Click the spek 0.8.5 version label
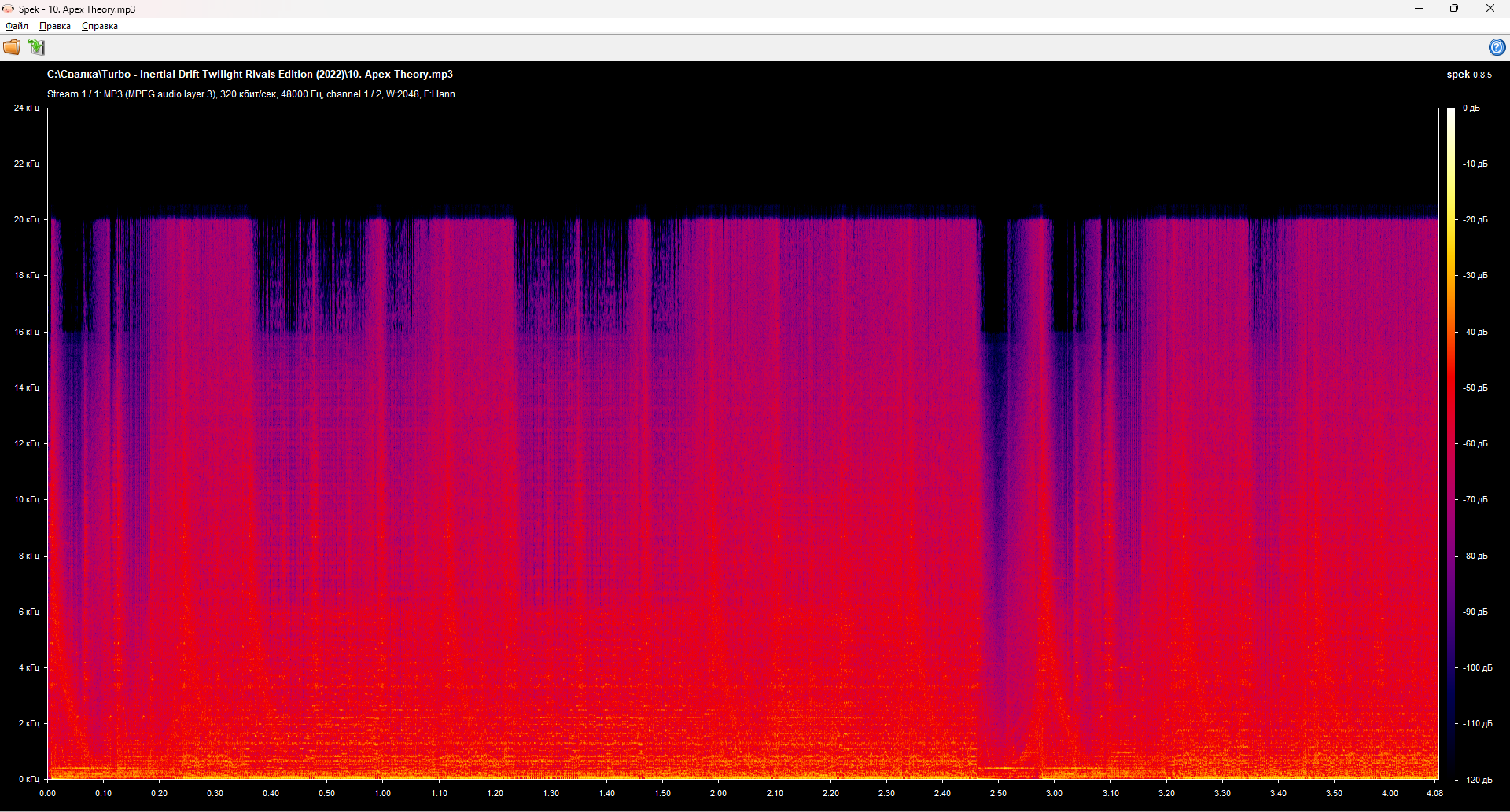Screen dimensions: 1510x812 coord(1468,75)
